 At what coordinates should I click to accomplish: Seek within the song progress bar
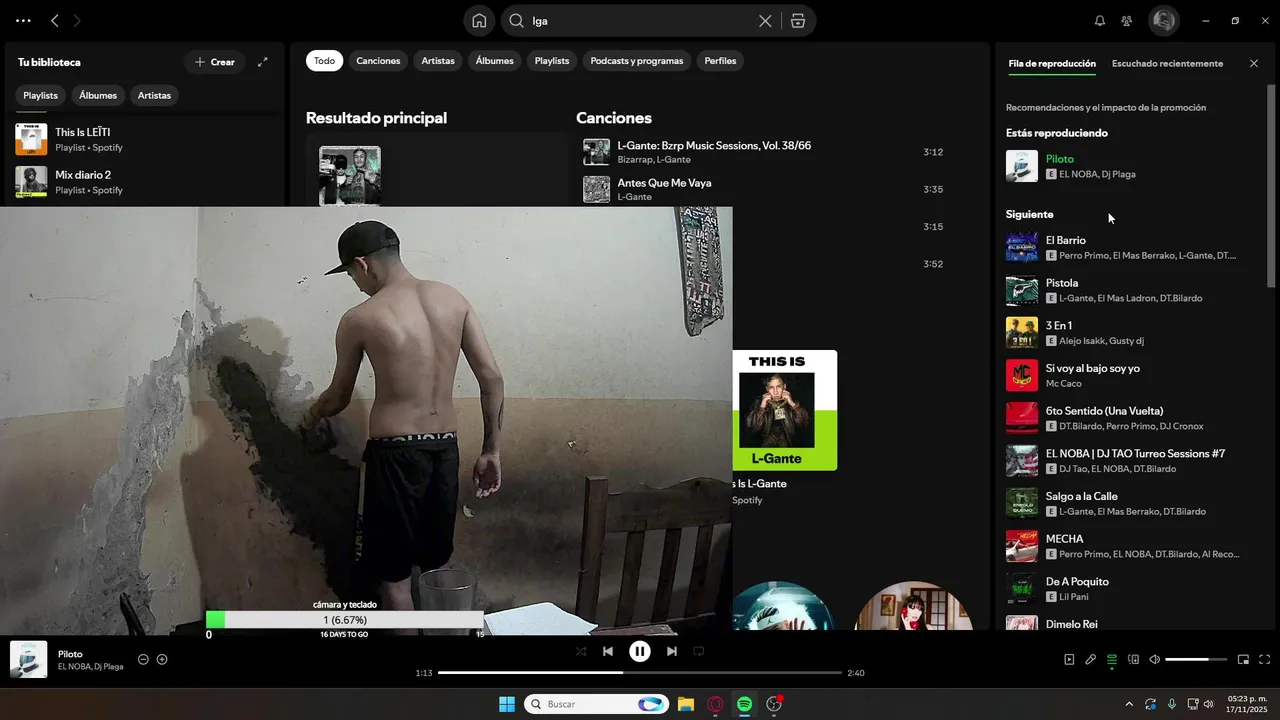click(640, 673)
